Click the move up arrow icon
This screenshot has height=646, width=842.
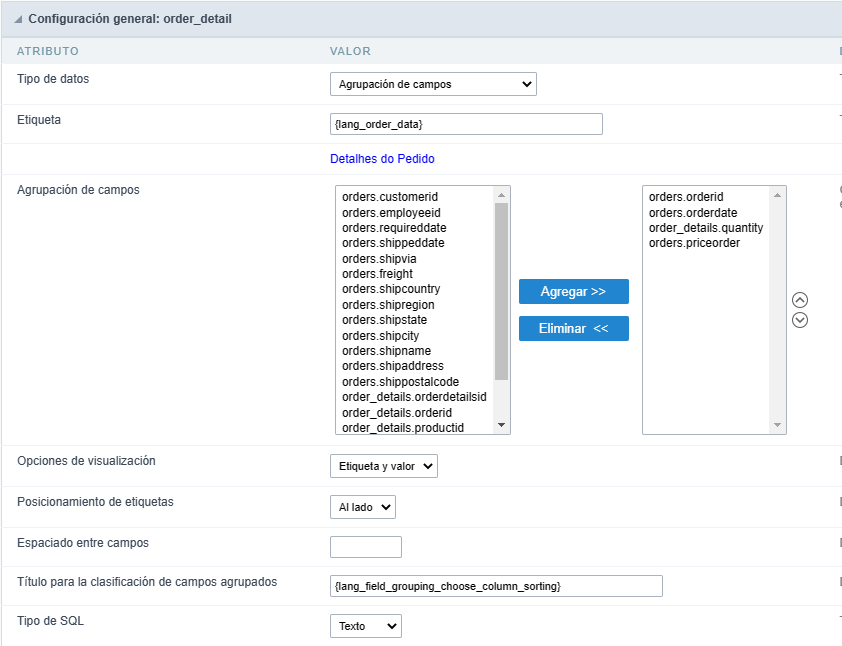(x=799, y=300)
